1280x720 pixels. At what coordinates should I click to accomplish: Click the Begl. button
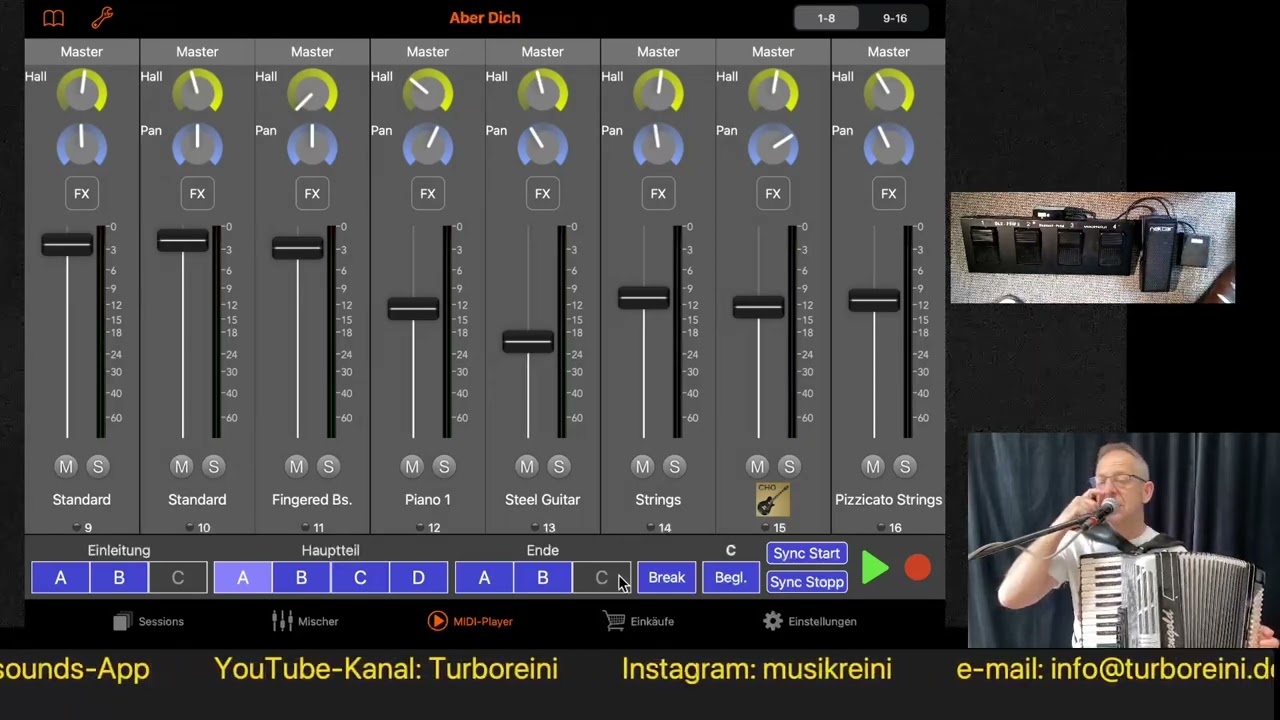click(731, 577)
